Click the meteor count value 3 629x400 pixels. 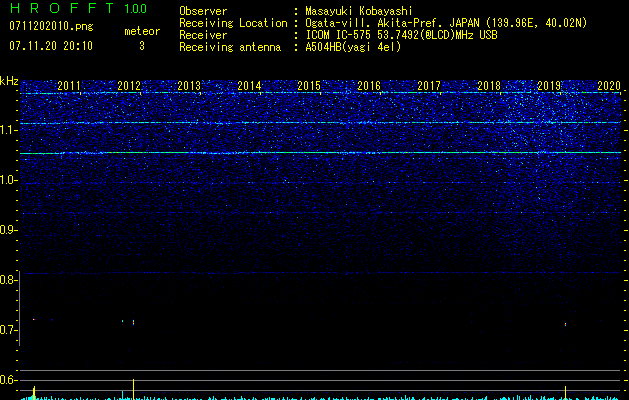141,46
